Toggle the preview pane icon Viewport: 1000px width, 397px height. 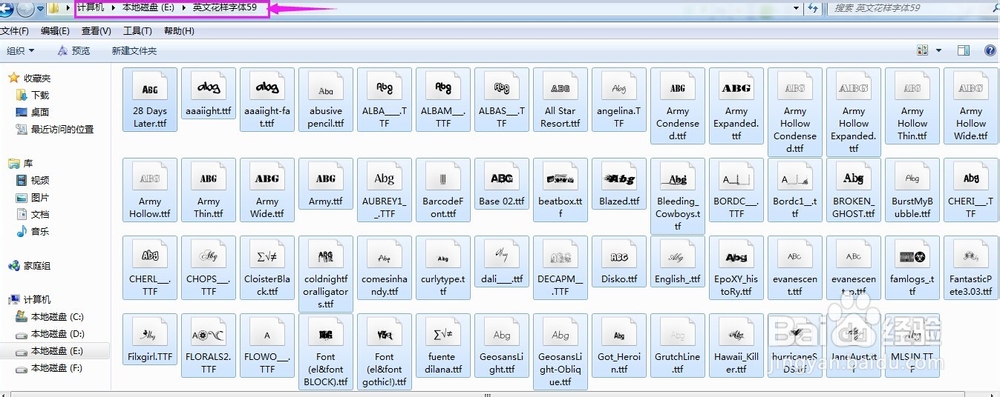coord(964,50)
